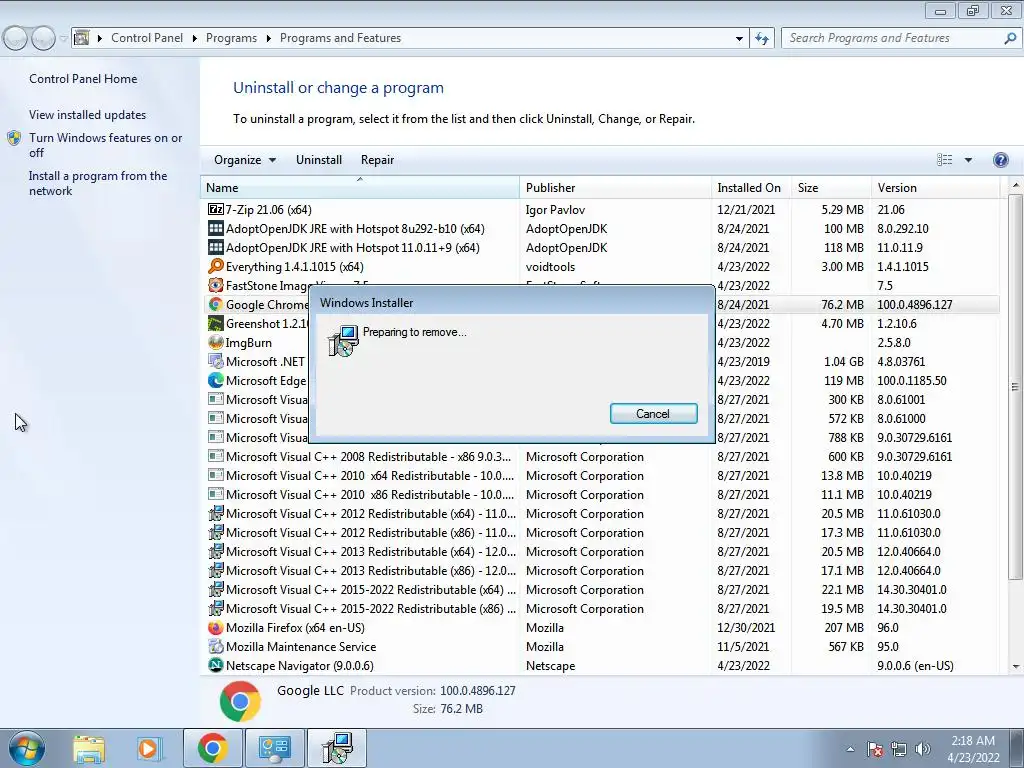Open View installed updates link

88,115
